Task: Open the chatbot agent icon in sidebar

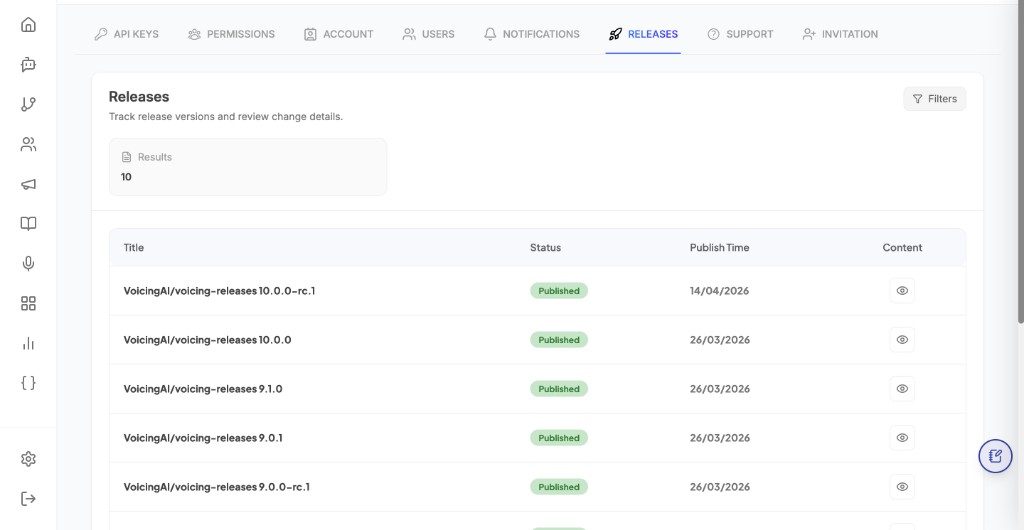Action: point(28,65)
